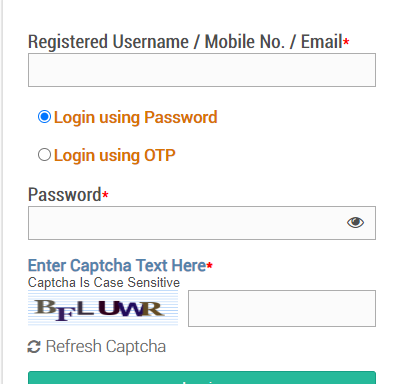397x384 pixels.
Task: Click the red asterisk after Captcha heading
Action: [x=209, y=266]
